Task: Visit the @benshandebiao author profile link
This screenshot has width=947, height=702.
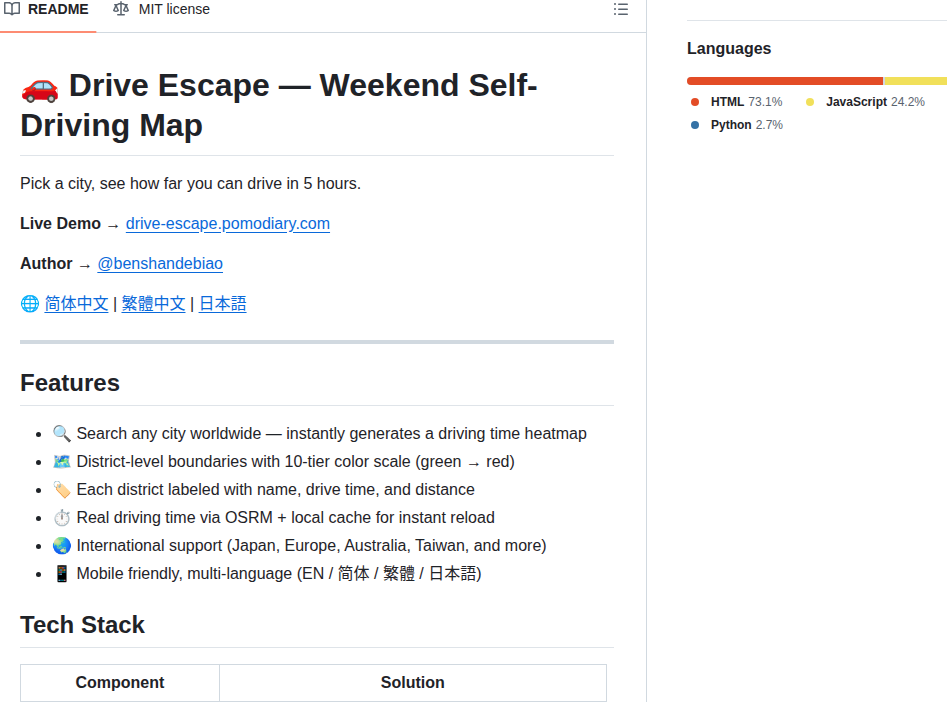Action: tap(160, 263)
